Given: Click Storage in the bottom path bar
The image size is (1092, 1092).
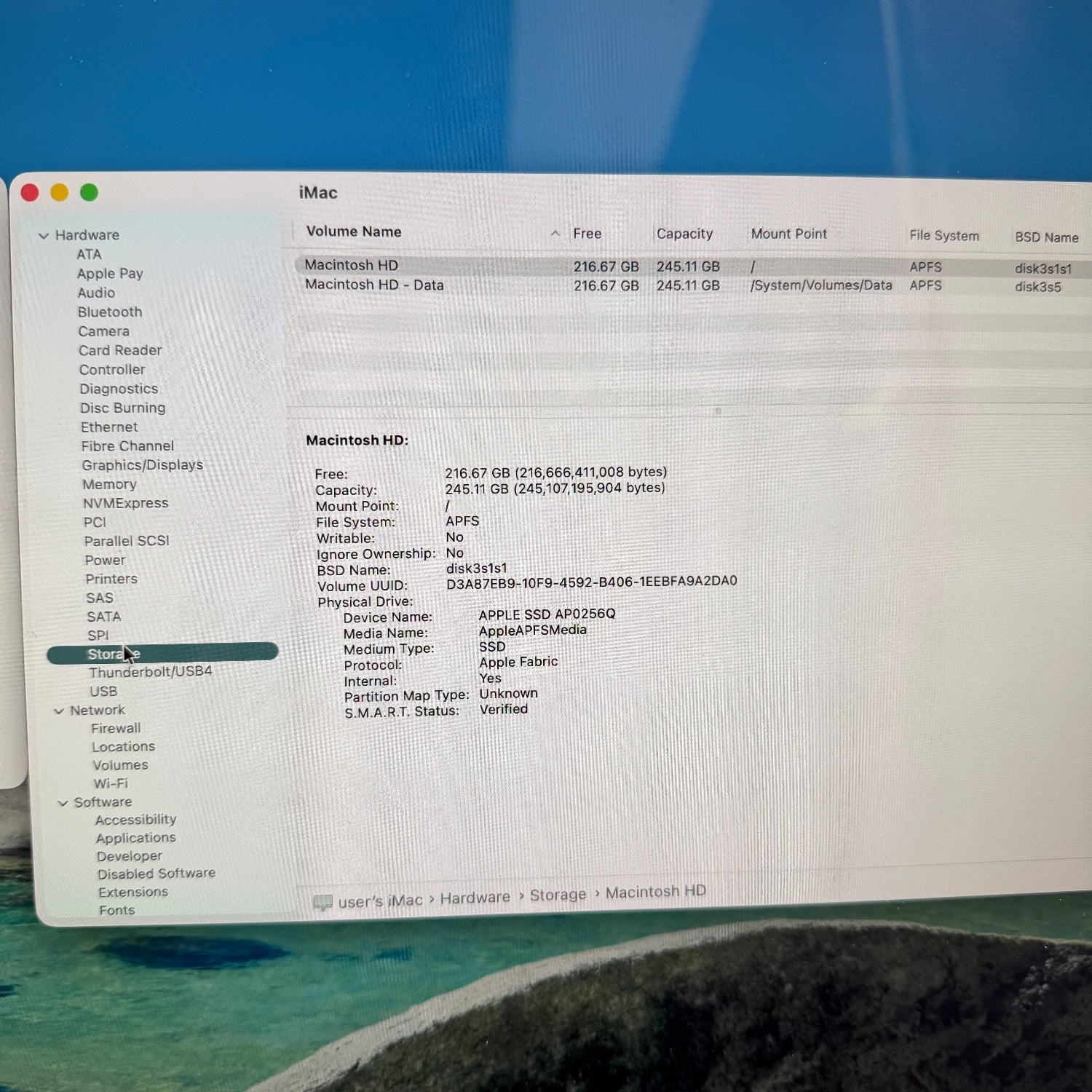Looking at the screenshot, I should point(558,895).
